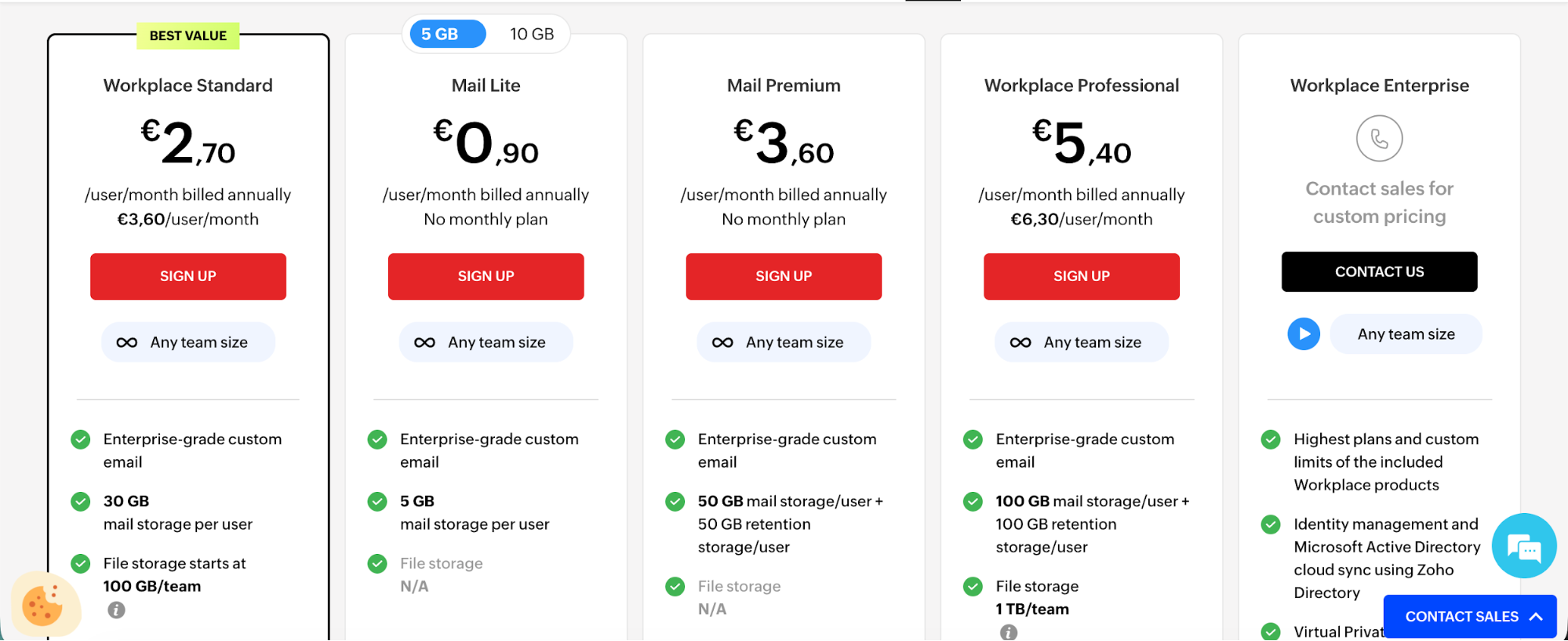Sign up for Workplace Professional
The image size is (1568, 641).
1081,276
